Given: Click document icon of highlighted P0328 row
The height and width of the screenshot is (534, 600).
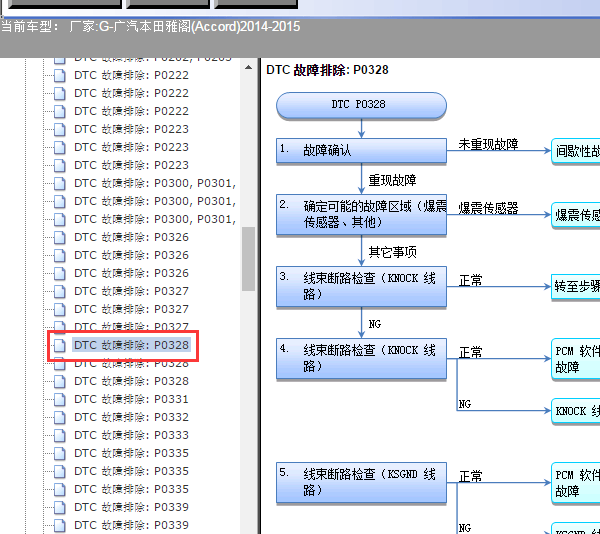Looking at the screenshot, I should coord(60,345).
